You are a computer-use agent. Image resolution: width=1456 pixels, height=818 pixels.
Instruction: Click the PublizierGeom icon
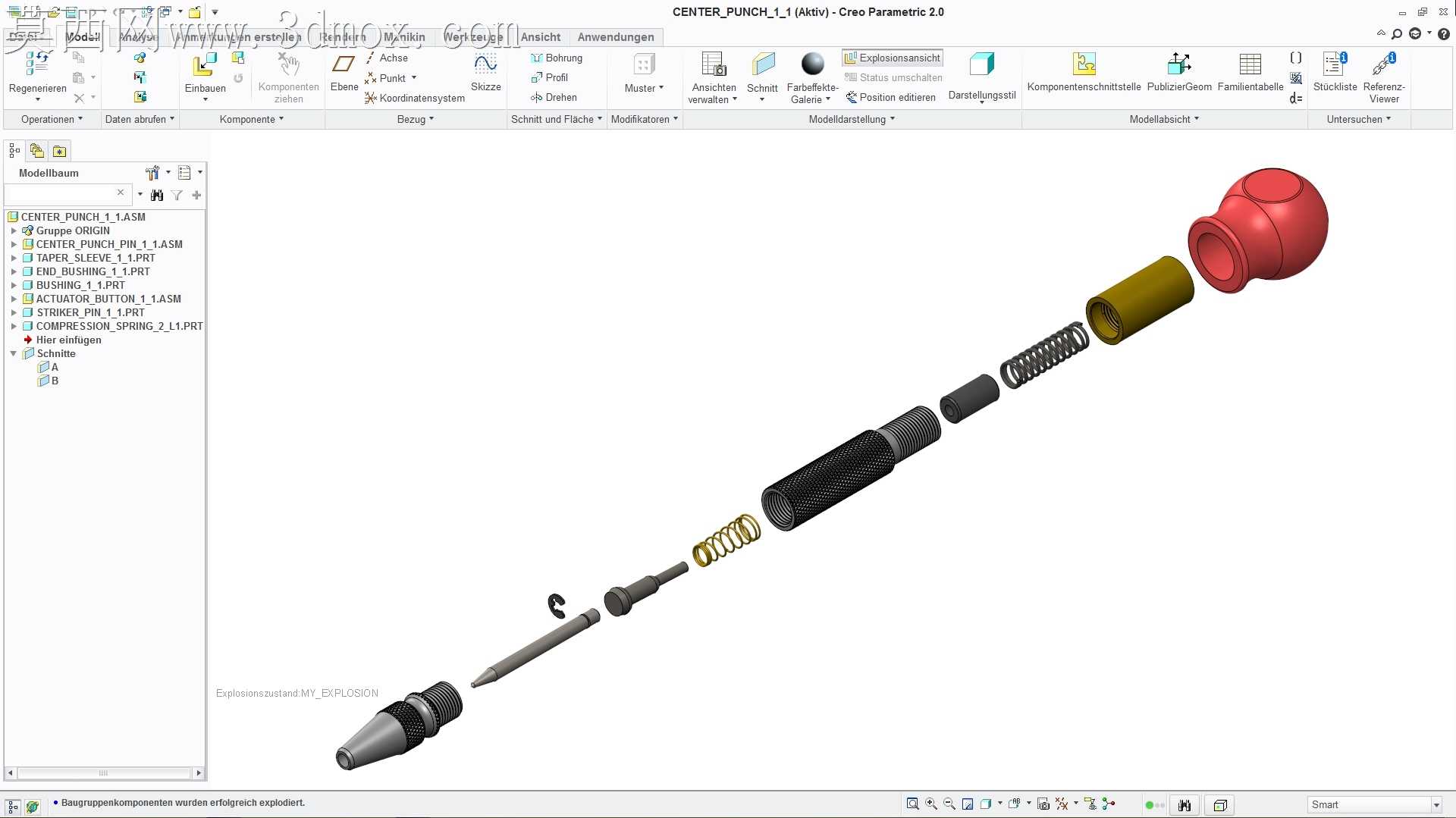pos(1179,64)
